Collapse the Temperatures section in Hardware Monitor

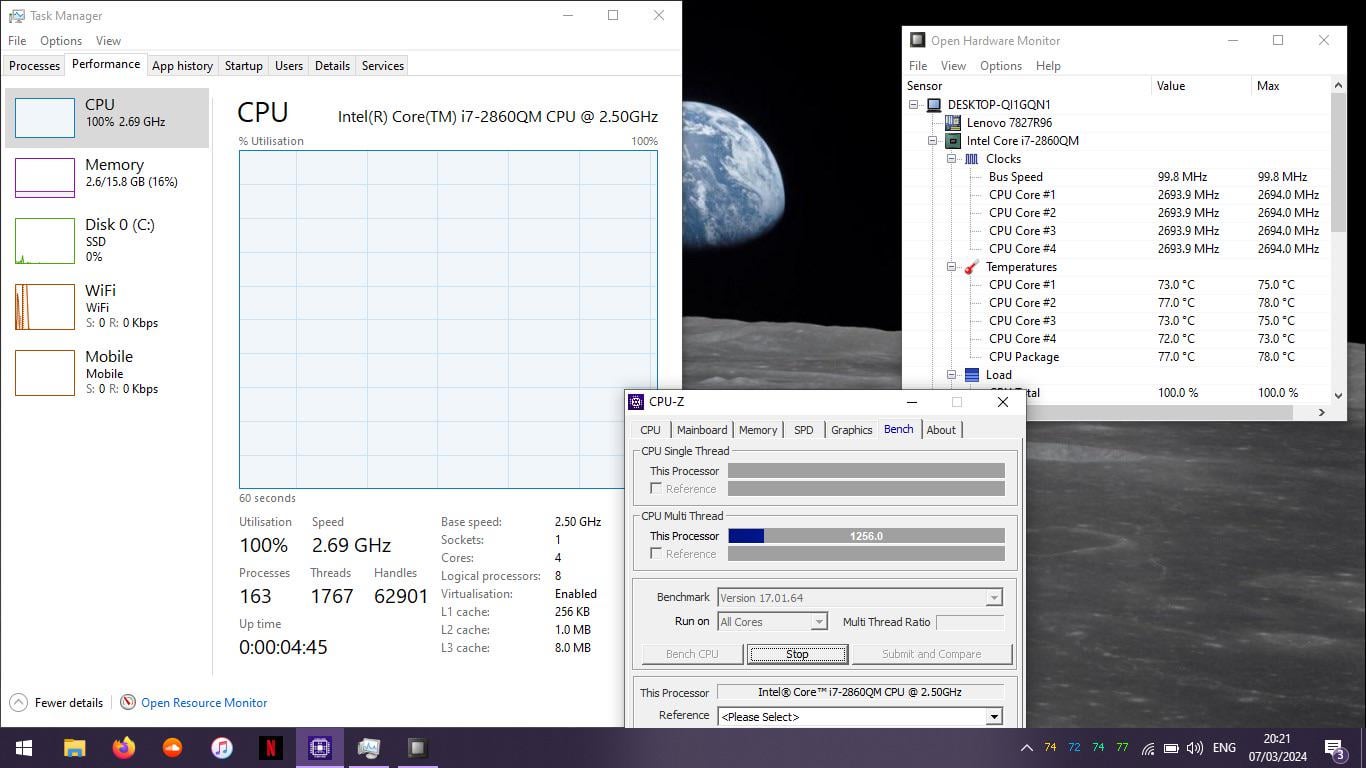951,267
